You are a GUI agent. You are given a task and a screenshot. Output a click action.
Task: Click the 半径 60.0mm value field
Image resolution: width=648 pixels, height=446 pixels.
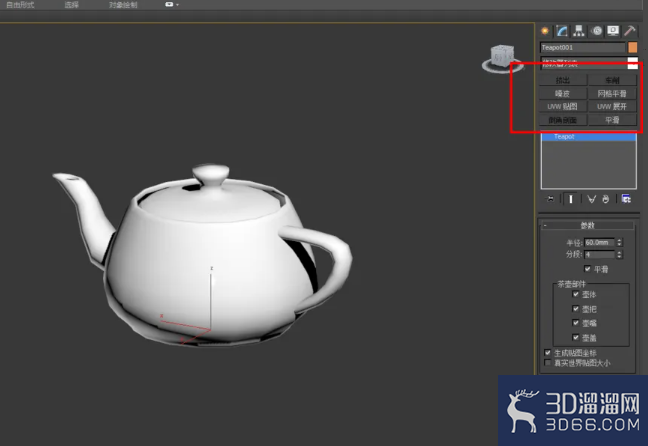tap(599, 243)
